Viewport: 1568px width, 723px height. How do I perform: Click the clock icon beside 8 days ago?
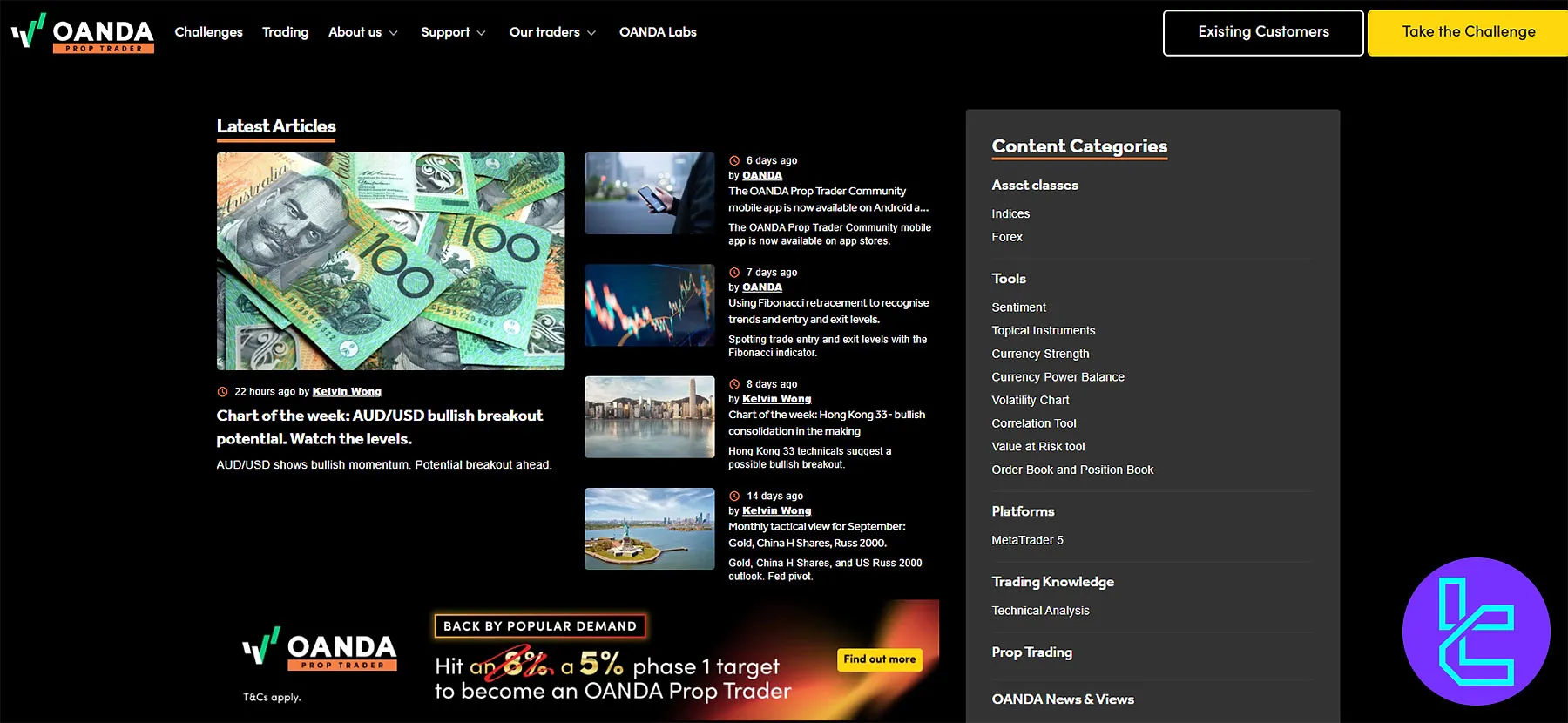coord(734,384)
